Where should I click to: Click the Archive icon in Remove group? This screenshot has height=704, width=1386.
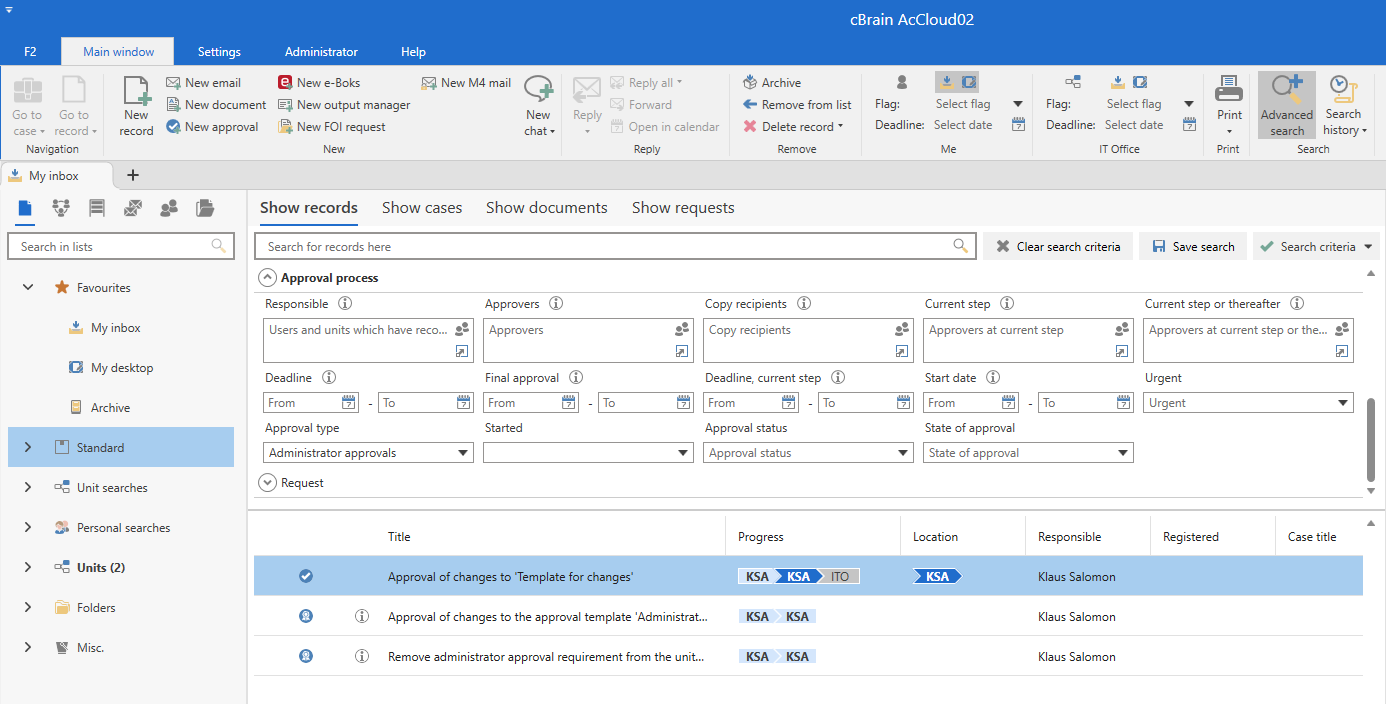click(750, 83)
